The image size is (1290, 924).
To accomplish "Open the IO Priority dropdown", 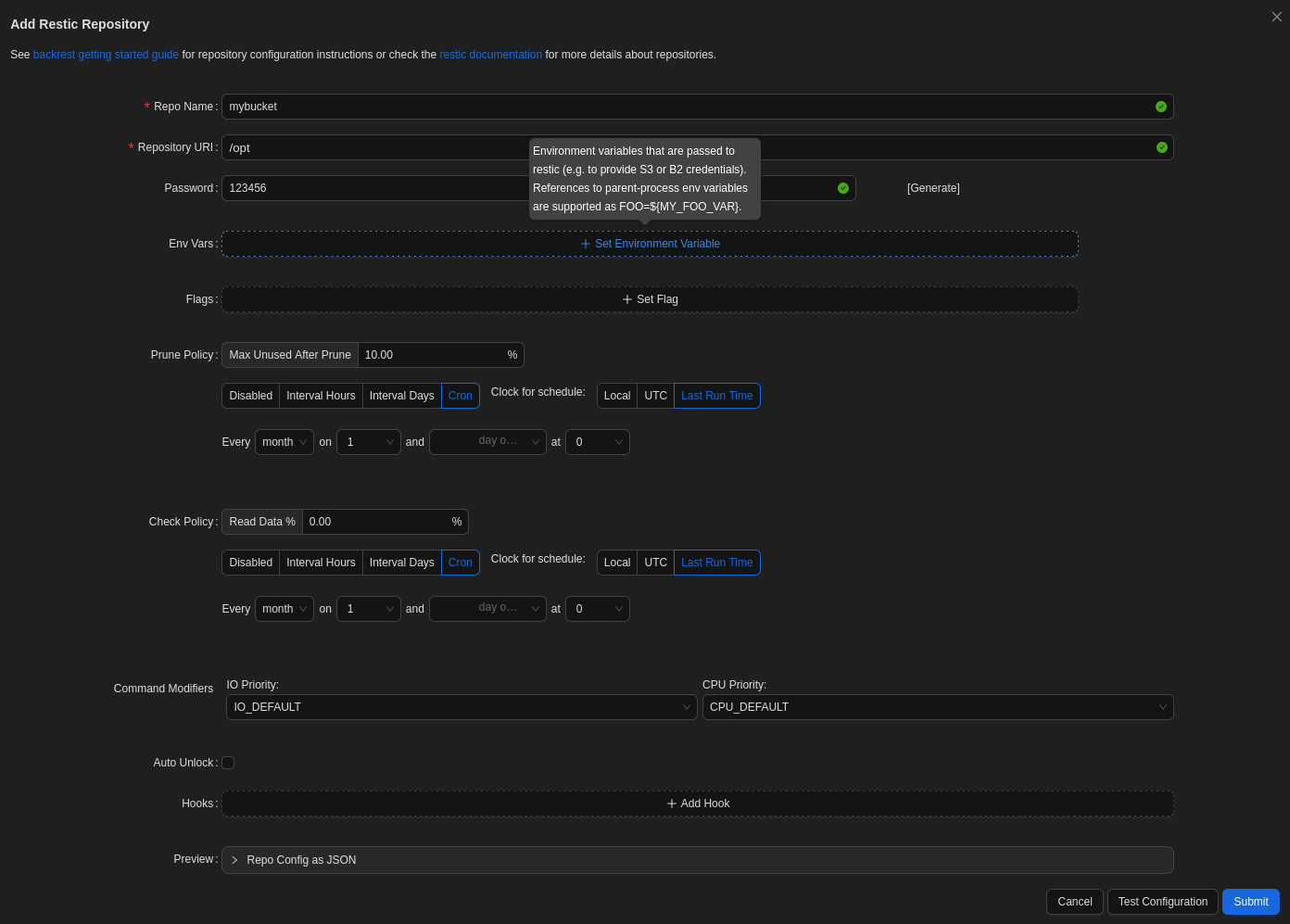I will click(x=462, y=707).
